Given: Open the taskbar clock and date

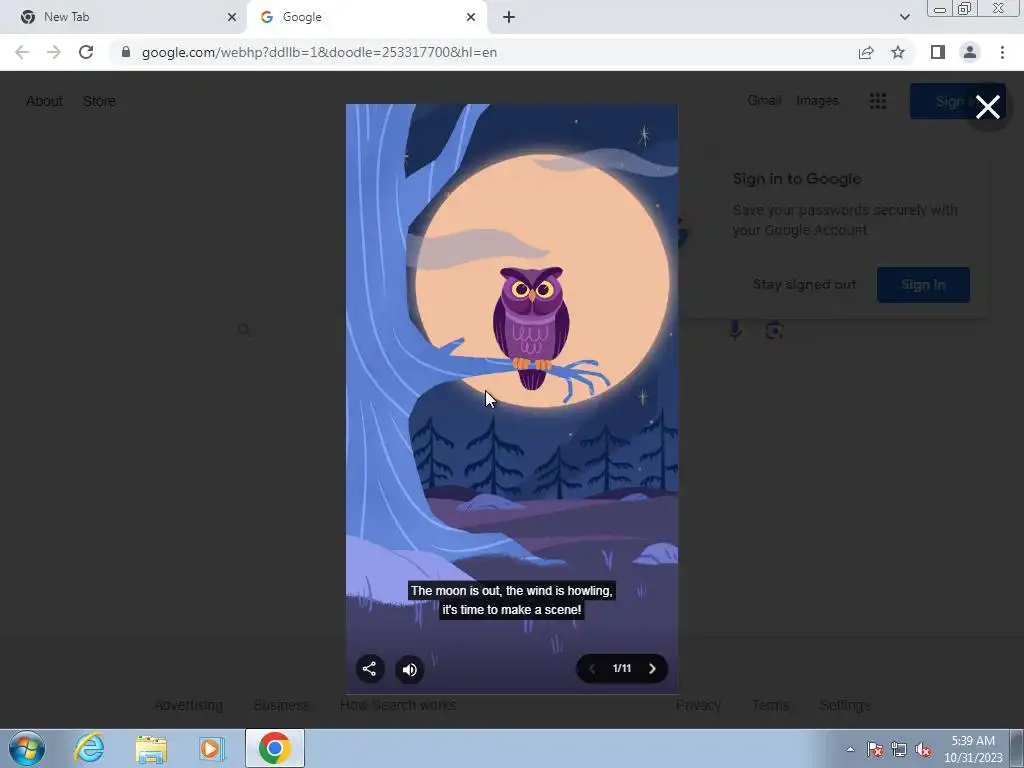Looking at the screenshot, I should [x=973, y=749].
